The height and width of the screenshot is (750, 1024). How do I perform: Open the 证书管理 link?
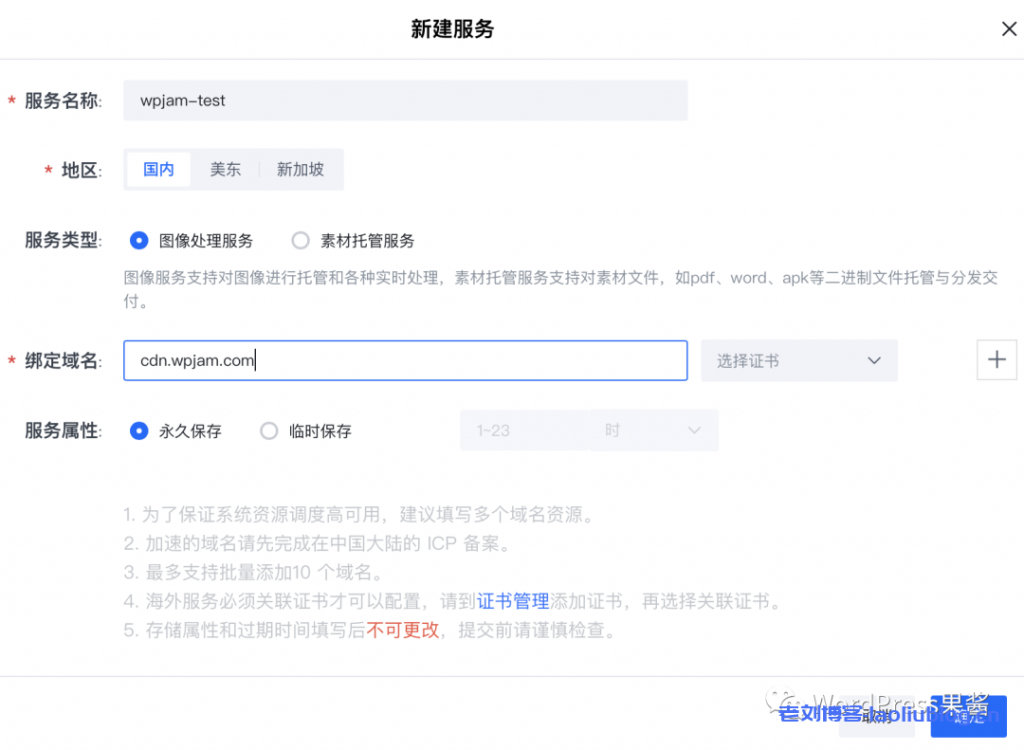pos(513,600)
